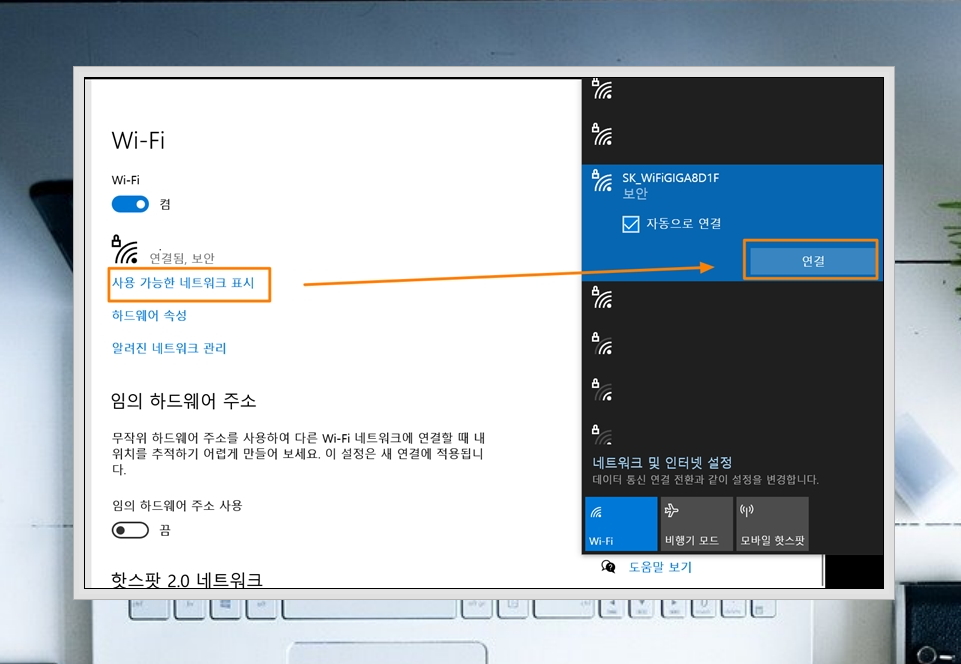Click the 임의 하드웨어 주소 heading
961x664 pixels.
click(x=183, y=401)
